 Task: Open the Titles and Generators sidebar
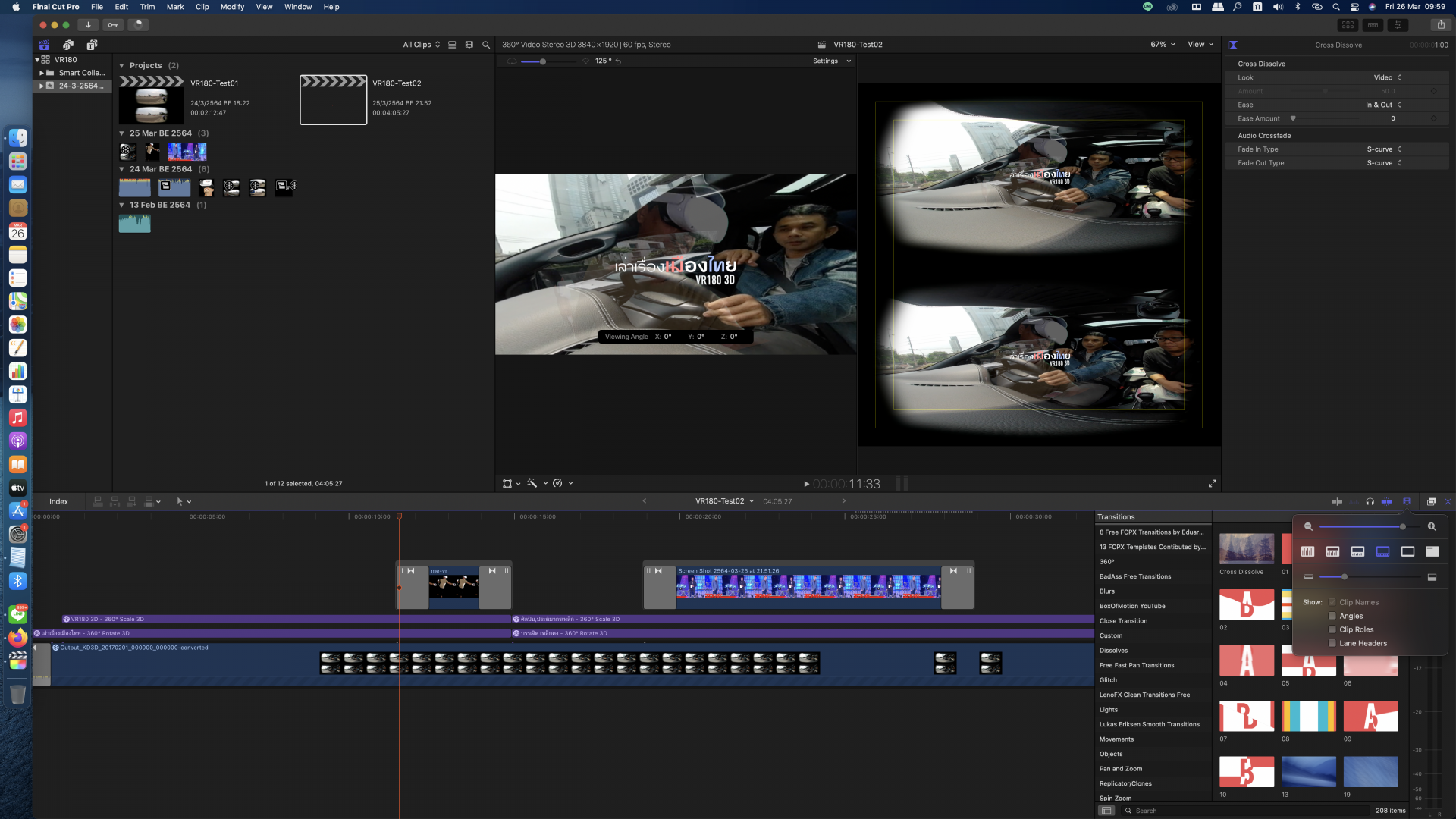[x=92, y=45]
